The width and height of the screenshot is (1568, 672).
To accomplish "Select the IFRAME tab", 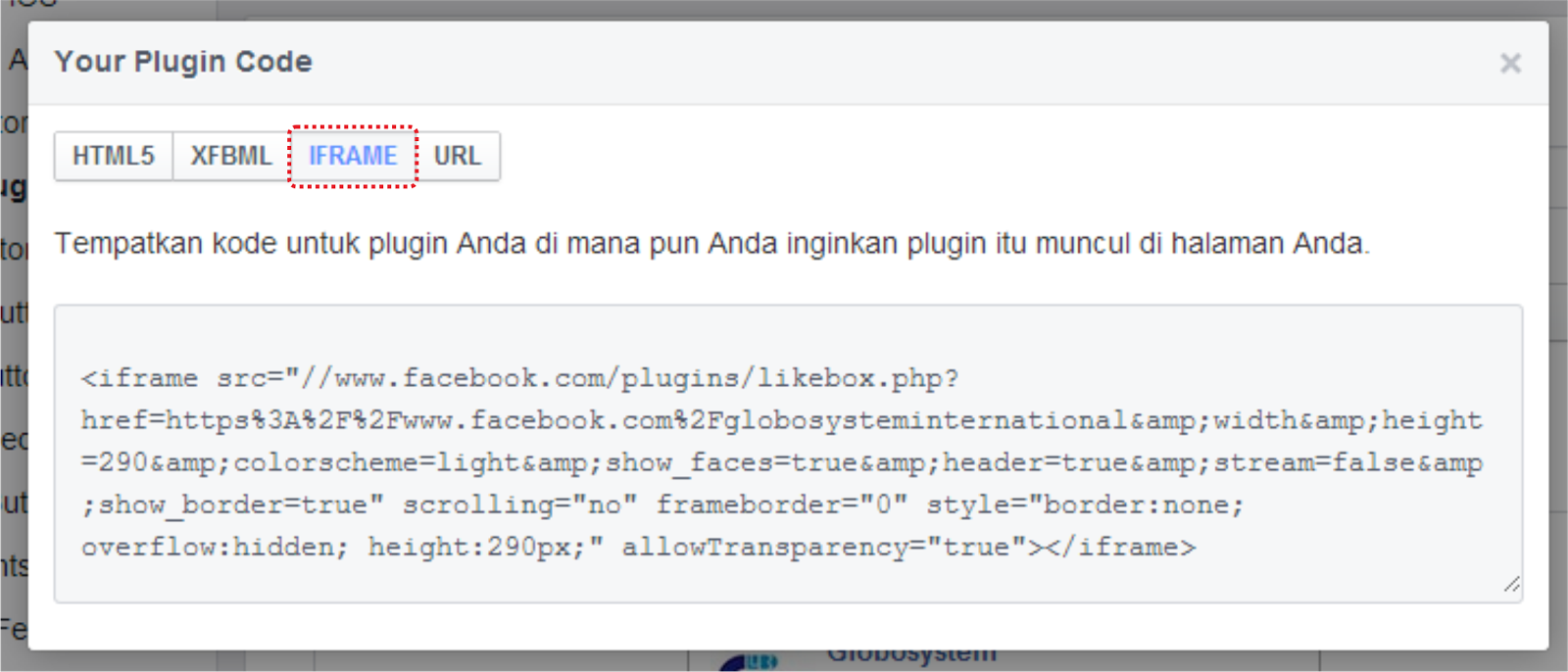I will pos(353,156).
